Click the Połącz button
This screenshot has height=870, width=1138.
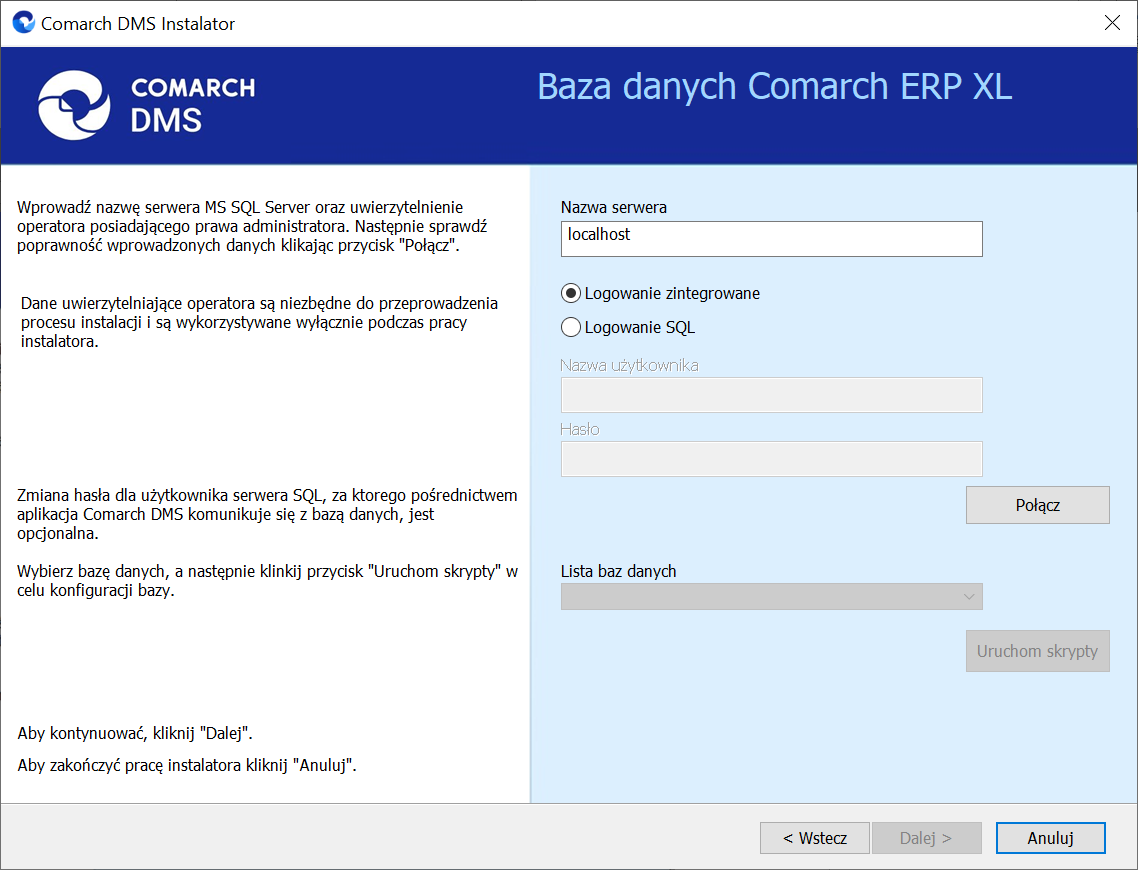[x=1037, y=505]
